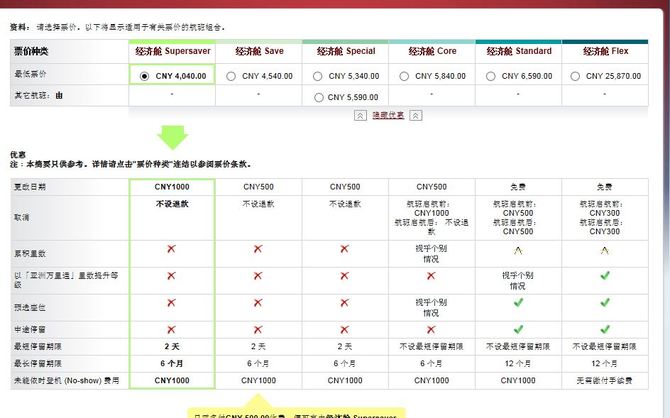This screenshot has width=670, height=418.
Task: Click the Special stopover red cross
Action: coord(344,330)
